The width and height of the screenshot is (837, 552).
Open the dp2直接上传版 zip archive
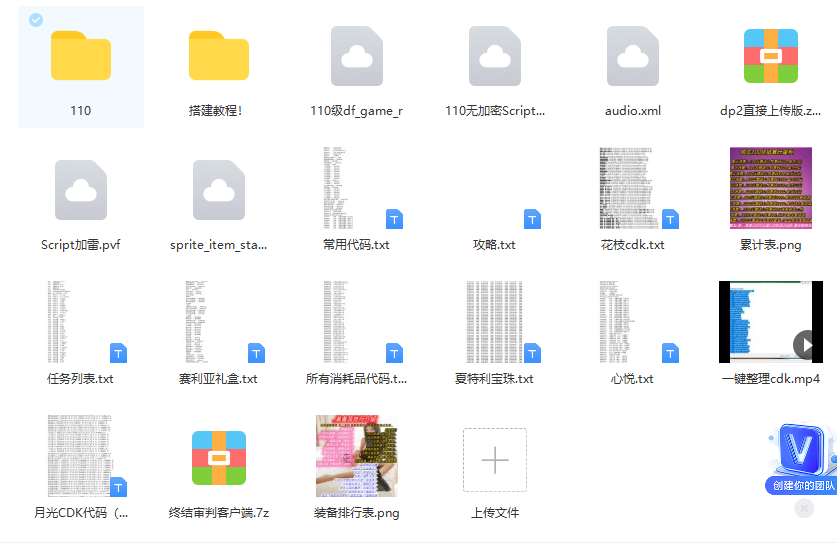pyautogui.click(x=771, y=57)
